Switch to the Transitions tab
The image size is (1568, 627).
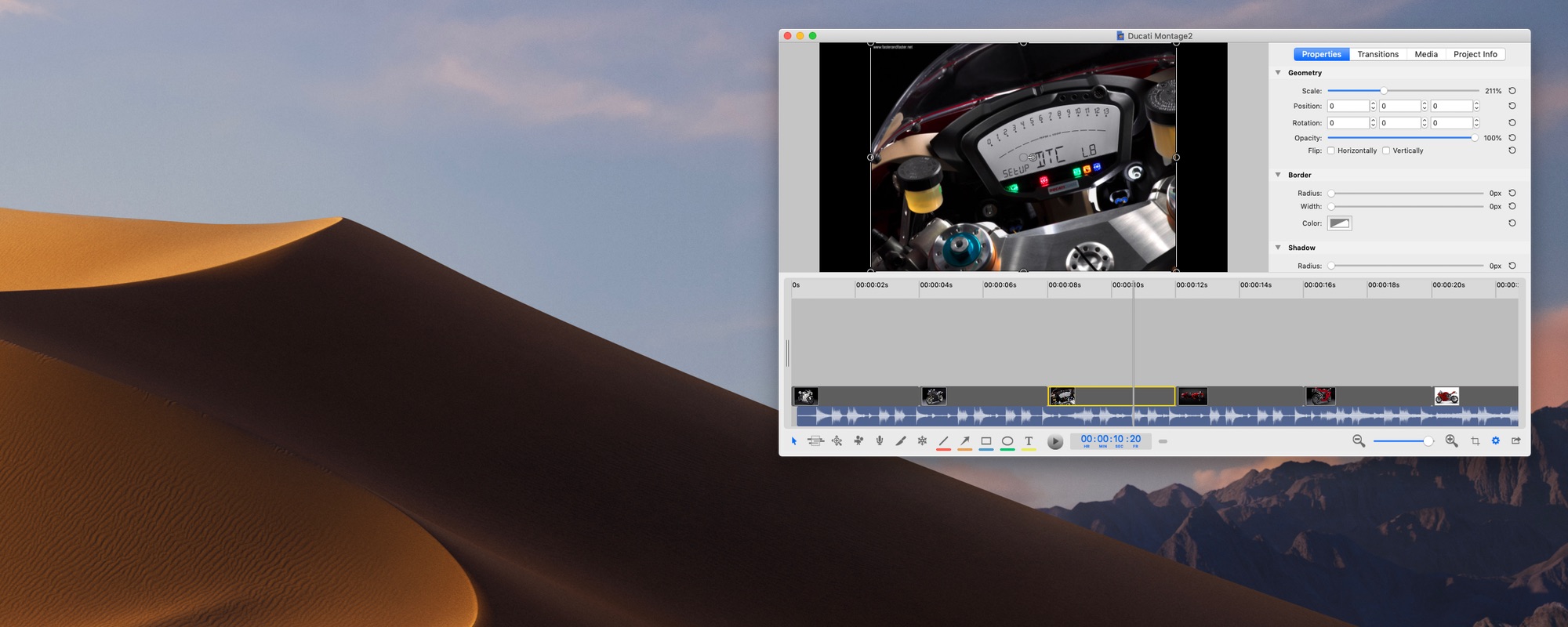[1377, 54]
